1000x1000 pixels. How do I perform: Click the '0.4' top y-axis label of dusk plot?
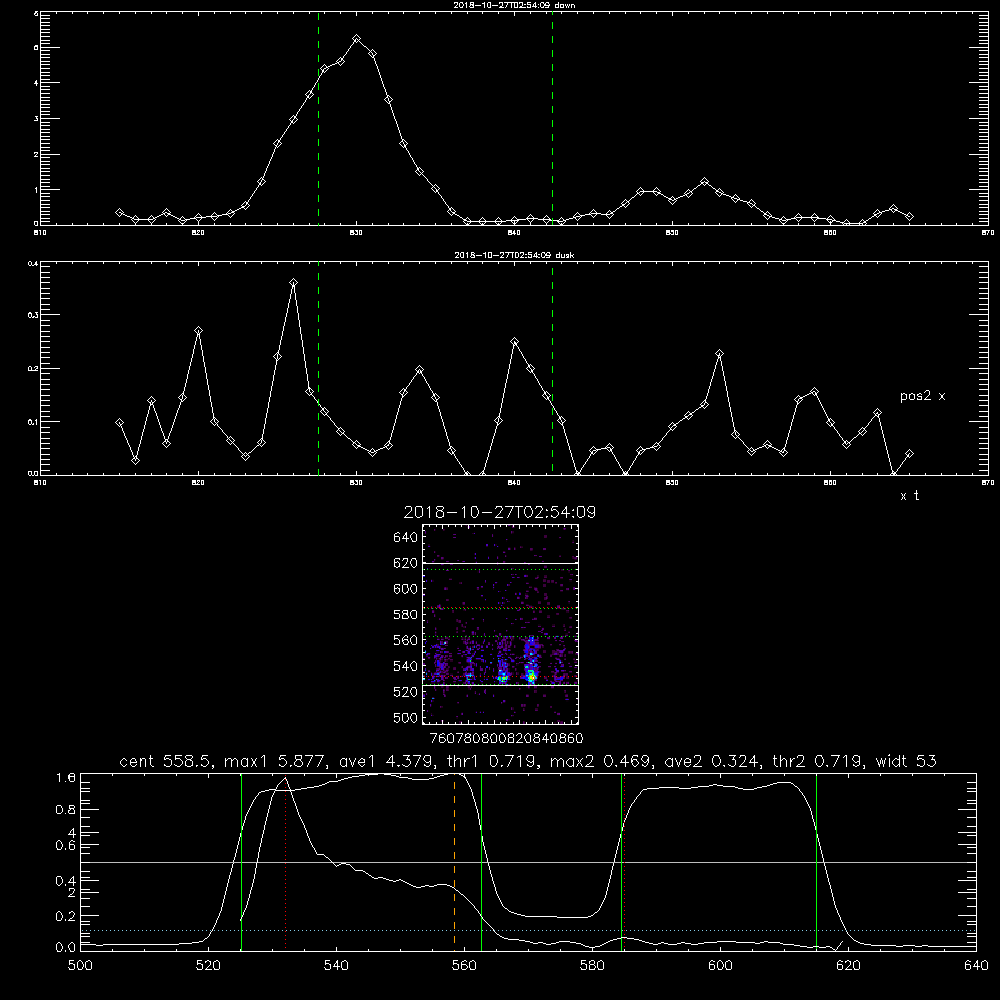tap(33, 263)
